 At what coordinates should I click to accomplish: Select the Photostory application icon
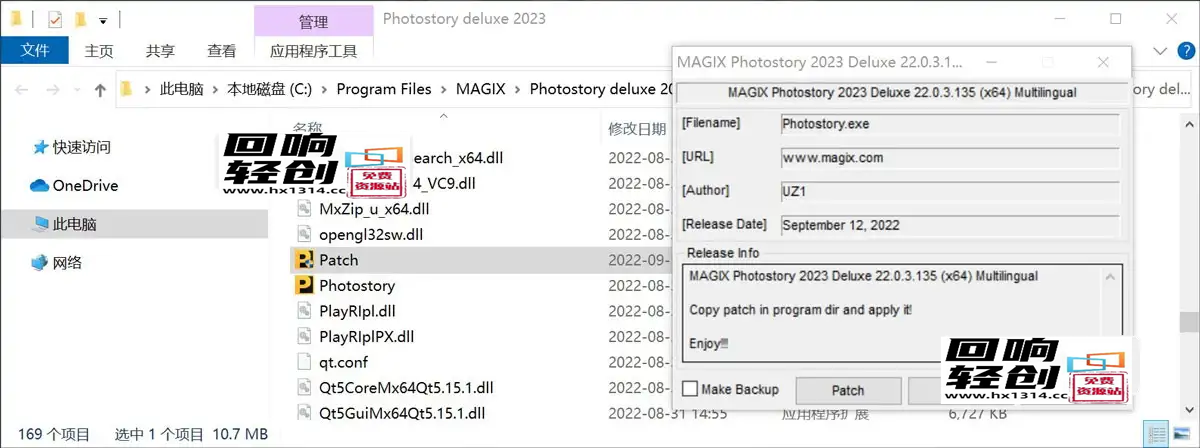[304, 286]
